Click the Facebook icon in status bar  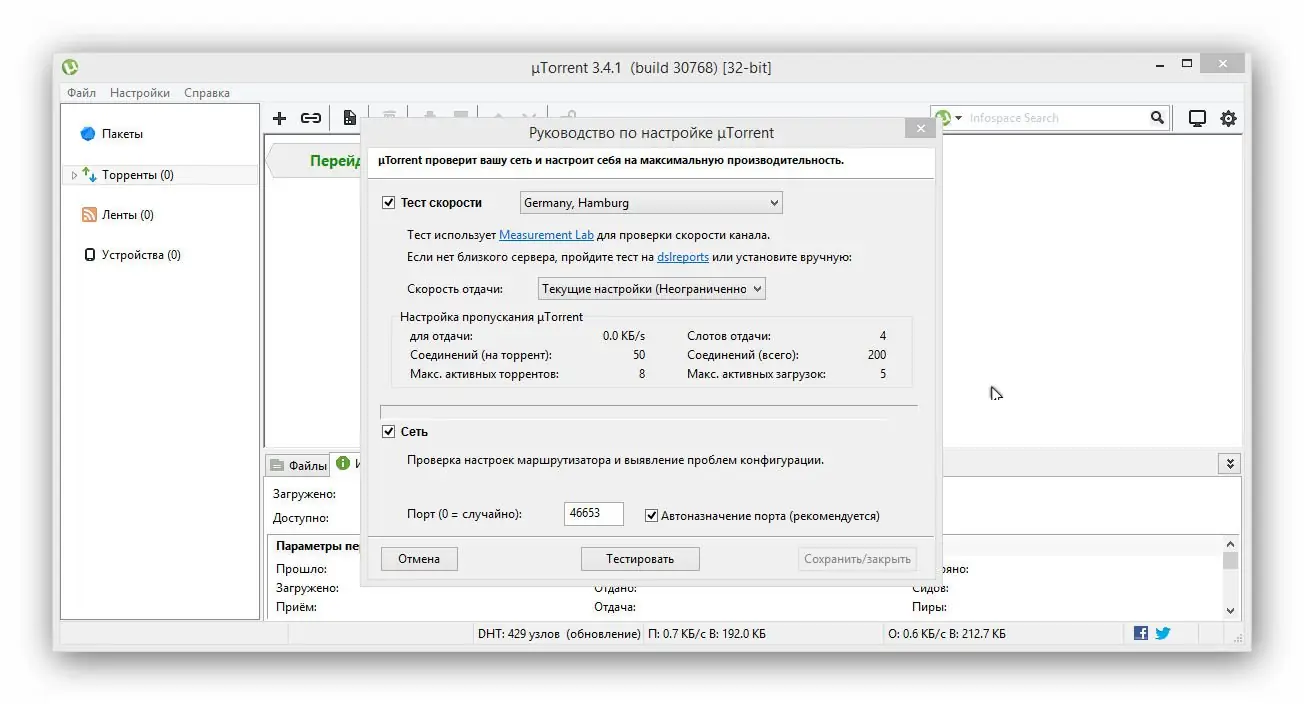pos(1141,633)
